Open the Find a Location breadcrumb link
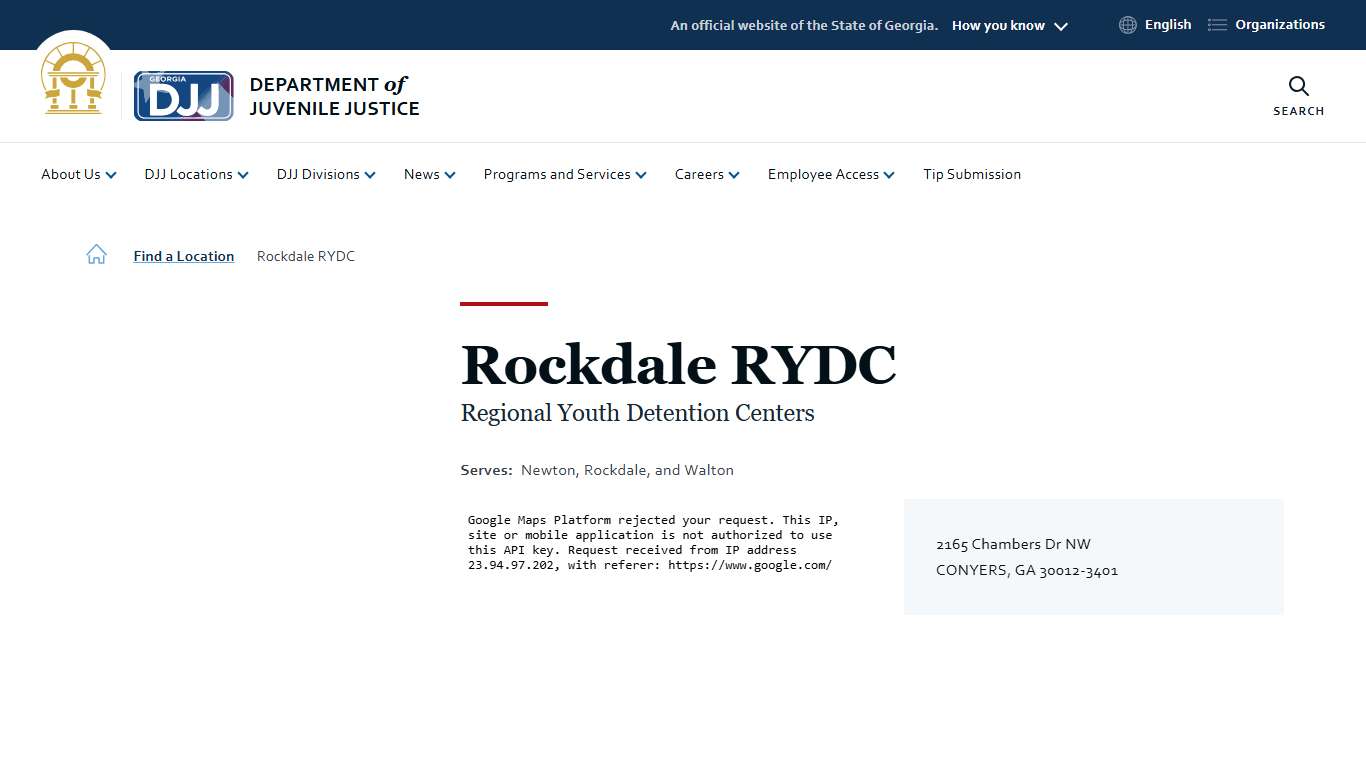Screen dimensions: 1366x768 183,256
